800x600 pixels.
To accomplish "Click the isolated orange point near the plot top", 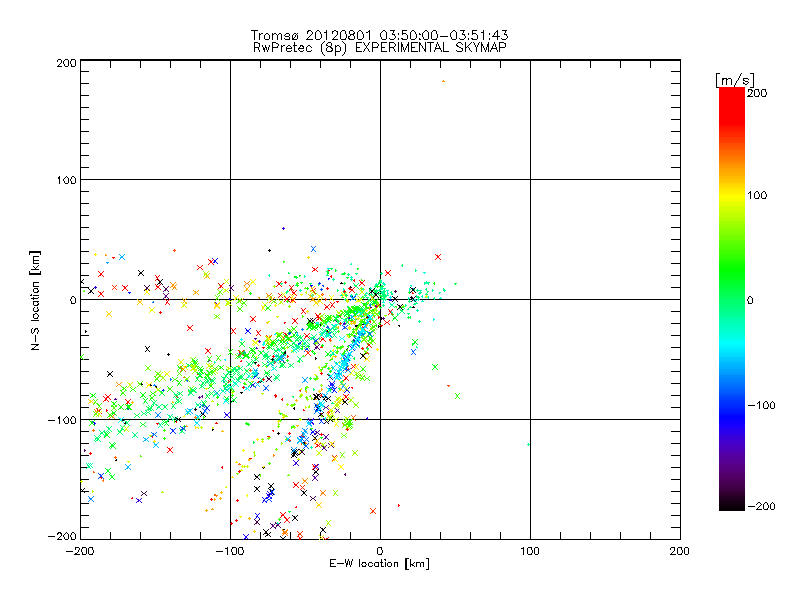I will (443, 81).
